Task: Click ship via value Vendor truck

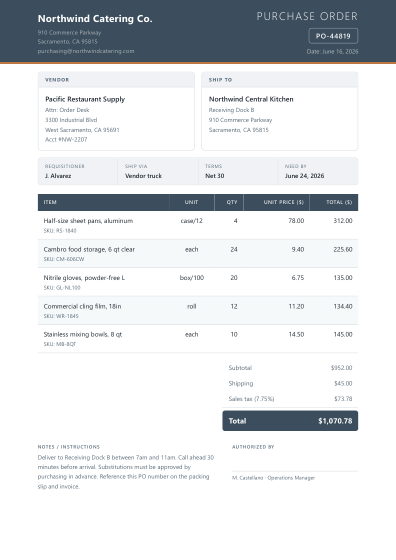Action: 143,176
